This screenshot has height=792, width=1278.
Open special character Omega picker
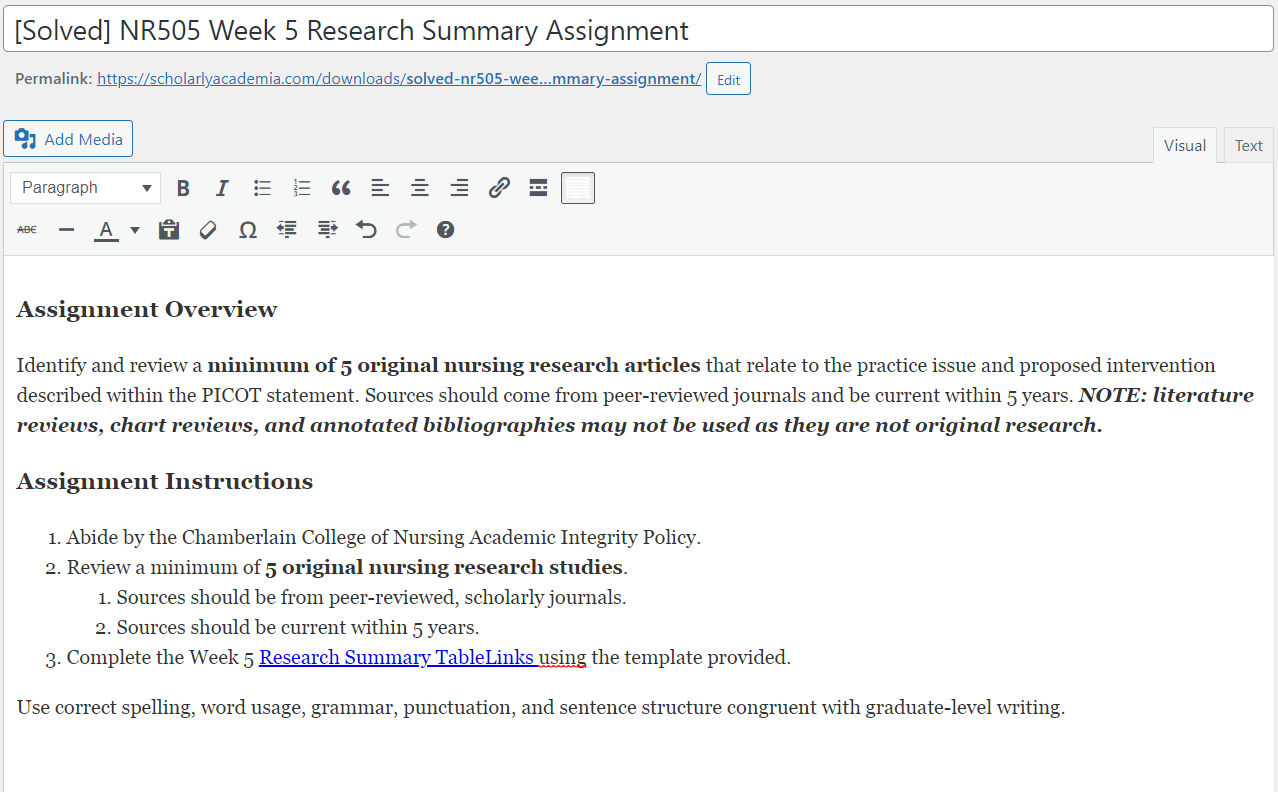click(248, 230)
